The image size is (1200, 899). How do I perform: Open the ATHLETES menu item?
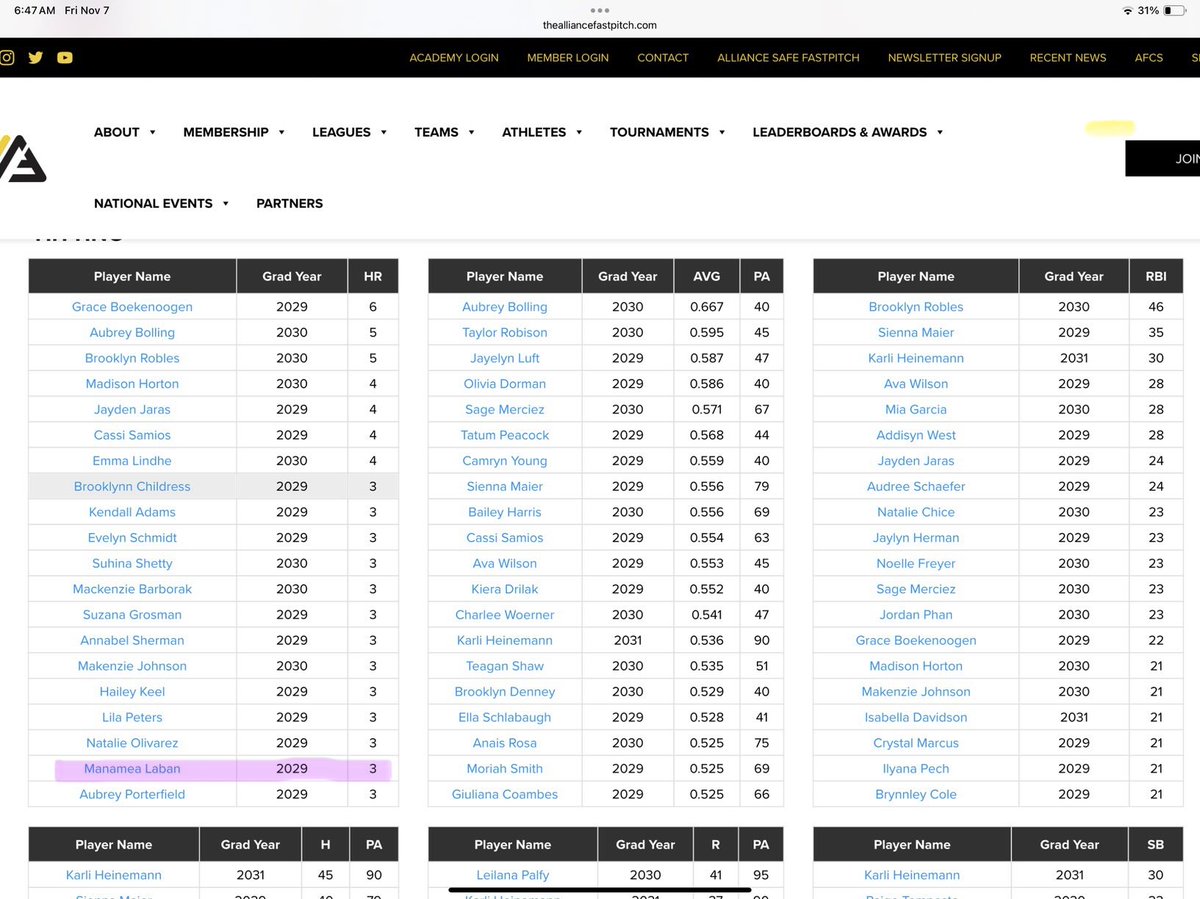(534, 132)
